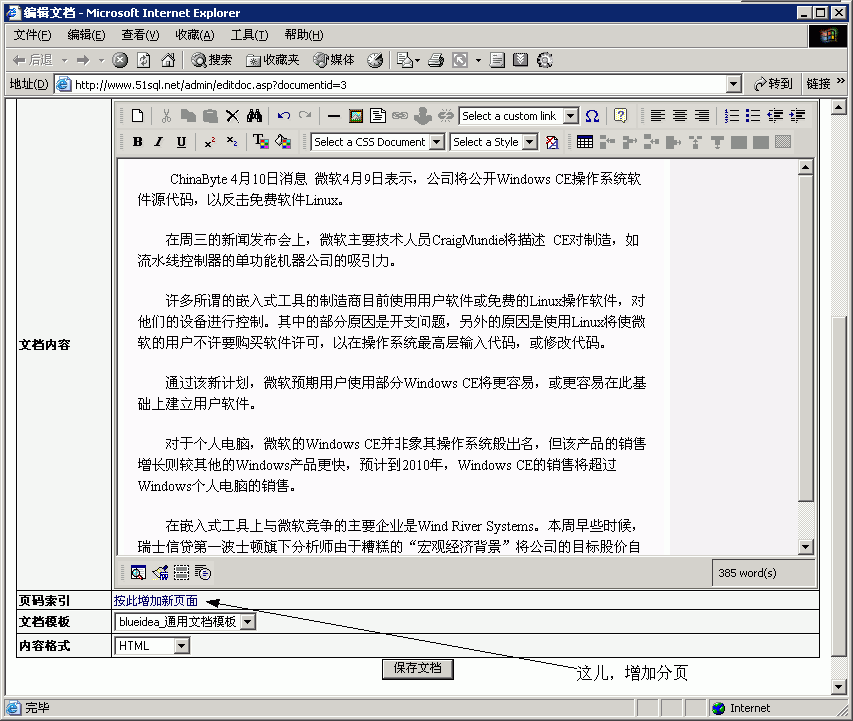Expand the 内容格式 HTML dropdown
The image size is (853, 721).
point(182,646)
